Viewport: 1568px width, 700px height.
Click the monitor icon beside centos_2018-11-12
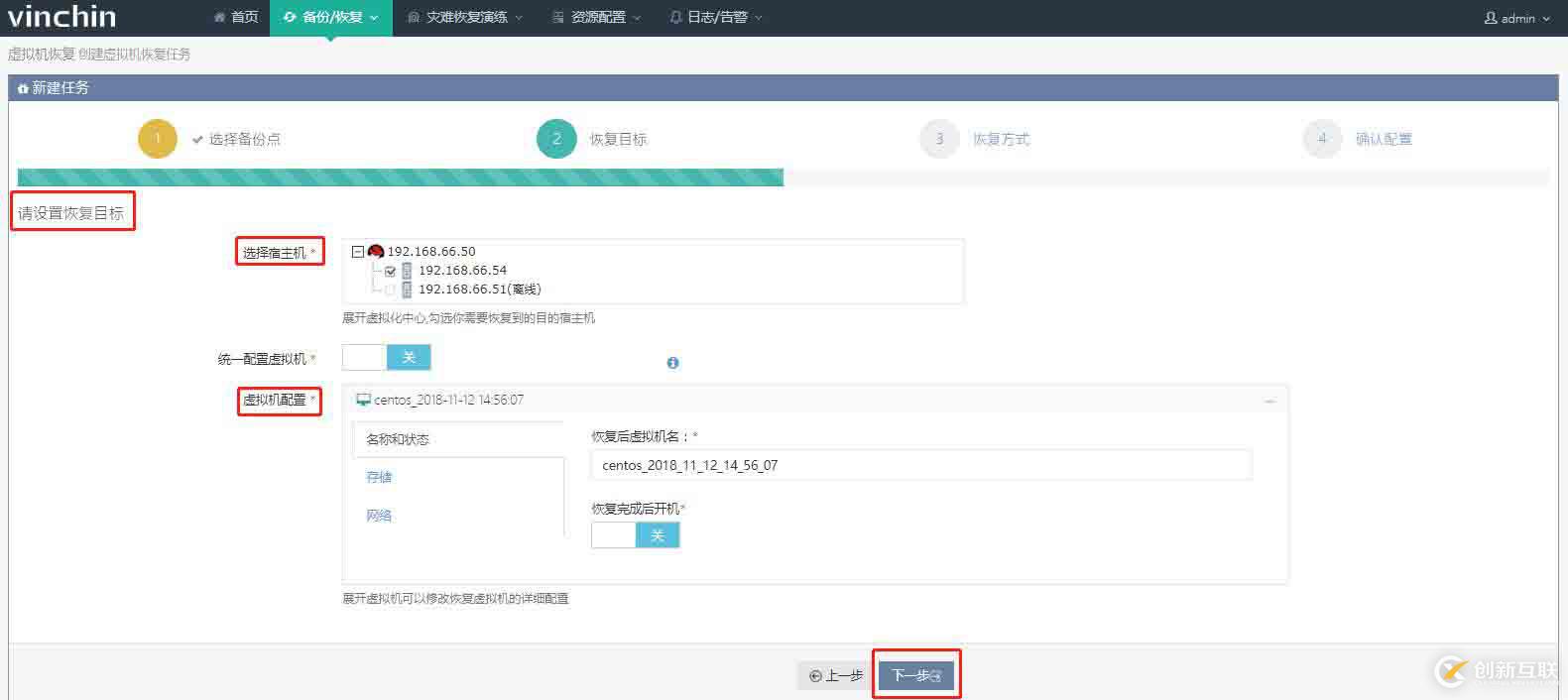pos(363,401)
